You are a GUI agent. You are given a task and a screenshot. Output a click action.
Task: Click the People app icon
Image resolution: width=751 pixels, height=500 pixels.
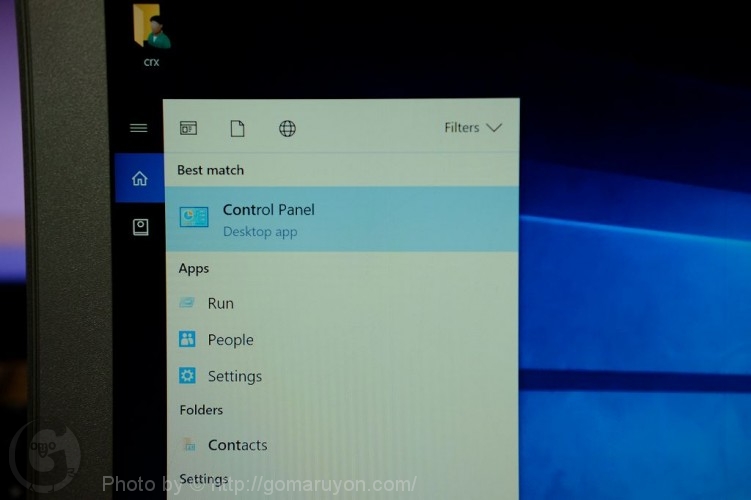click(187, 339)
